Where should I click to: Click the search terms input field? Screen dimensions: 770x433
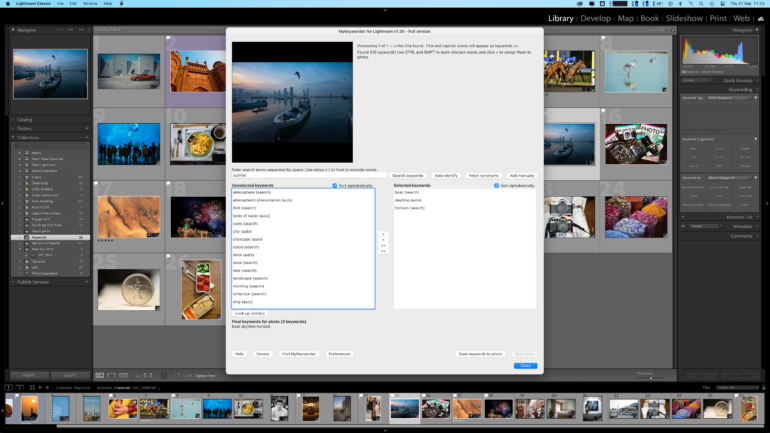click(x=309, y=175)
